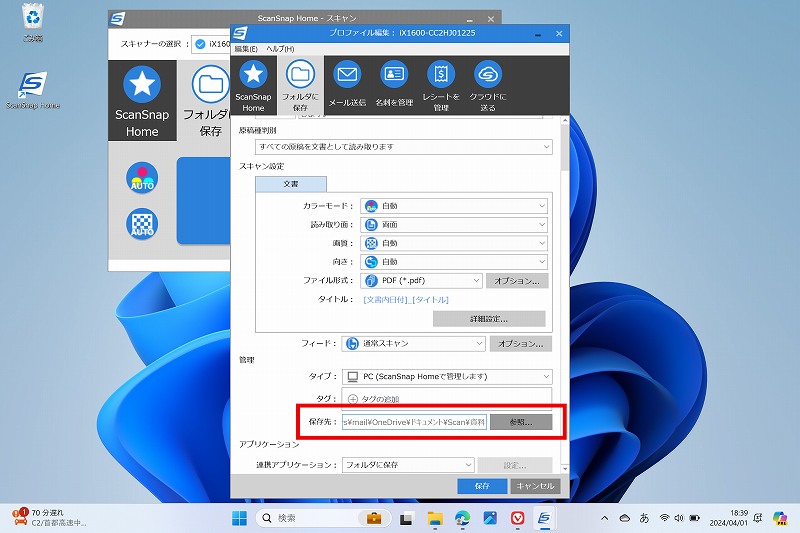Open the 編集(E) menu
The height and width of the screenshot is (533, 800).
point(246,49)
